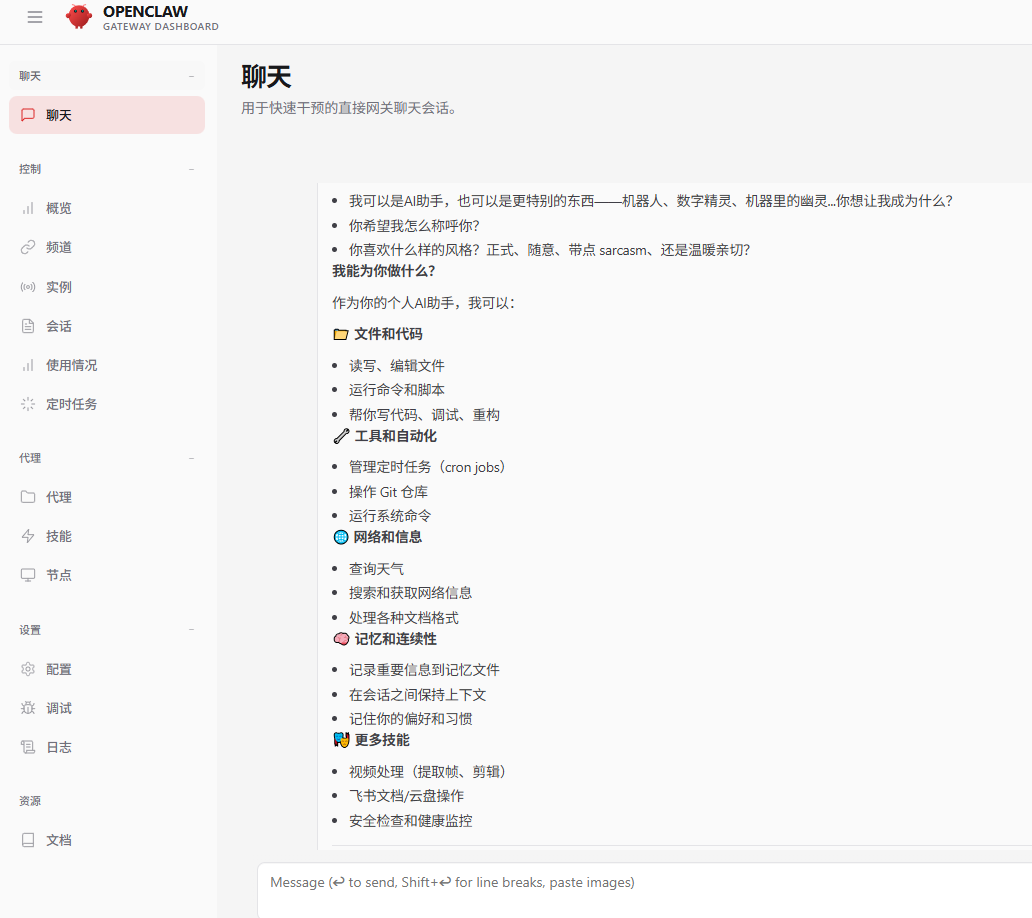Collapse the 设置 sidebar section

point(191,630)
